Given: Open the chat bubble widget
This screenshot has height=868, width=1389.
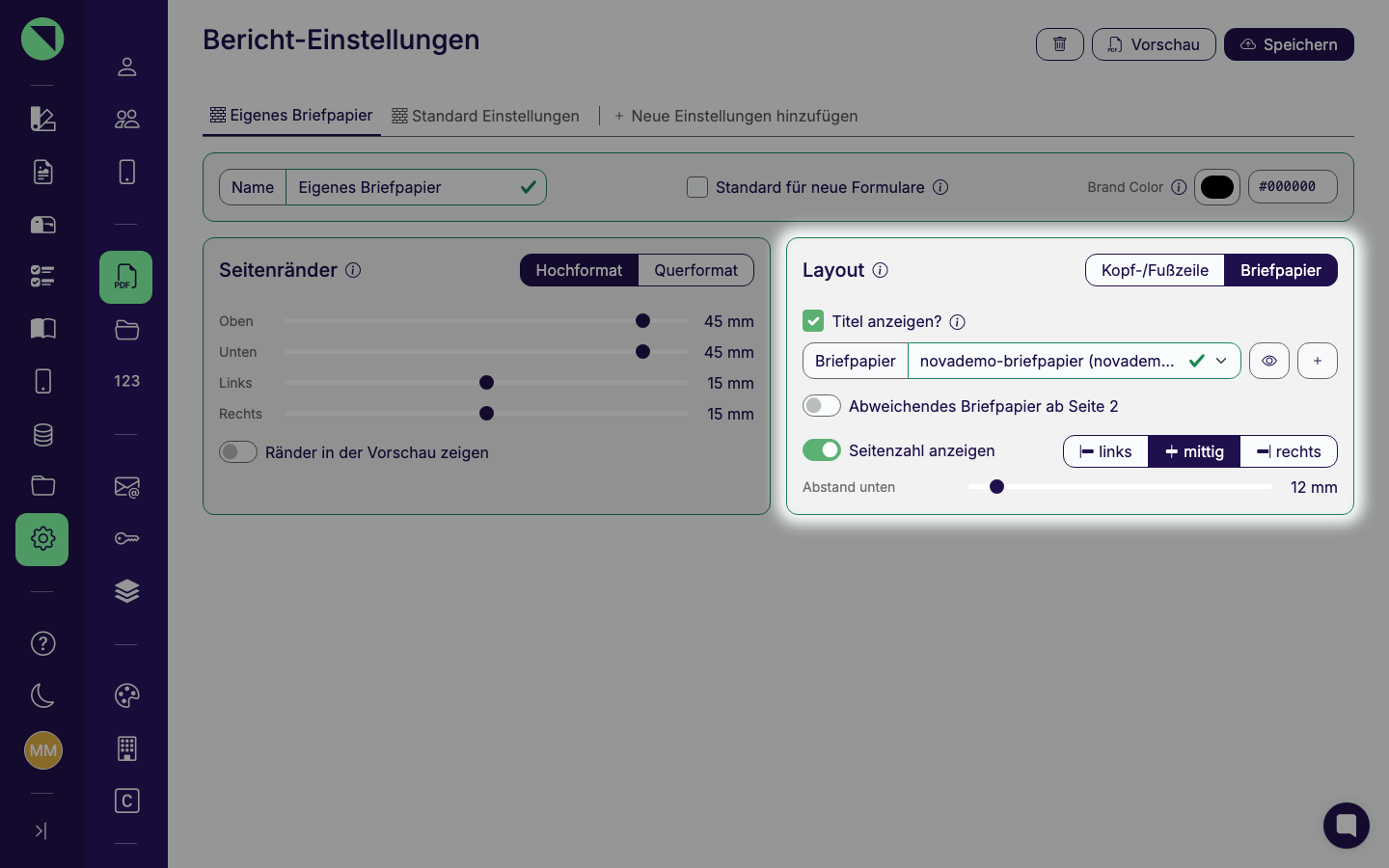Looking at the screenshot, I should 1347,826.
